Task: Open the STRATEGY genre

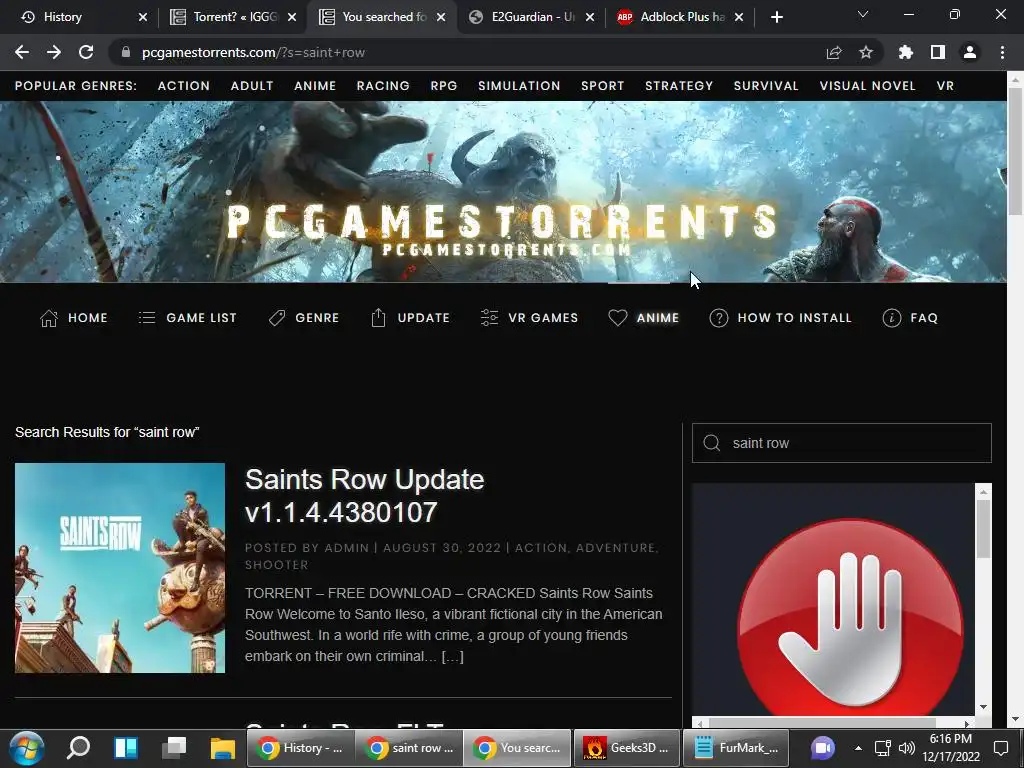Action: pyautogui.click(x=679, y=86)
